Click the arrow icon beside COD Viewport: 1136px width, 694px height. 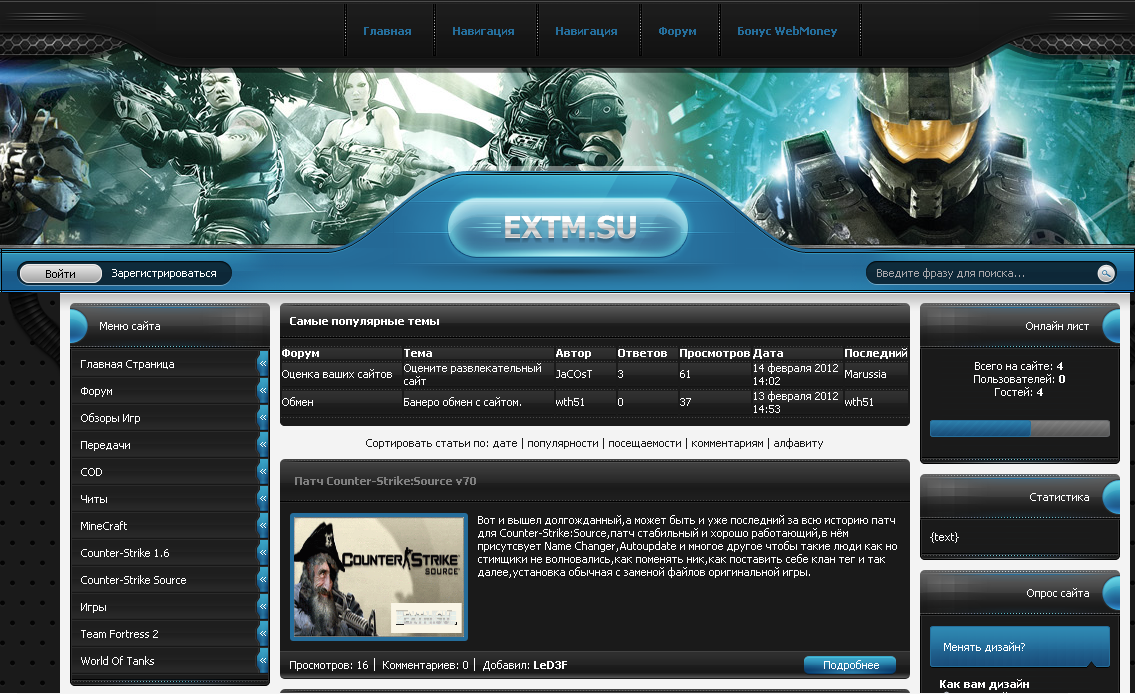[x=263, y=472]
